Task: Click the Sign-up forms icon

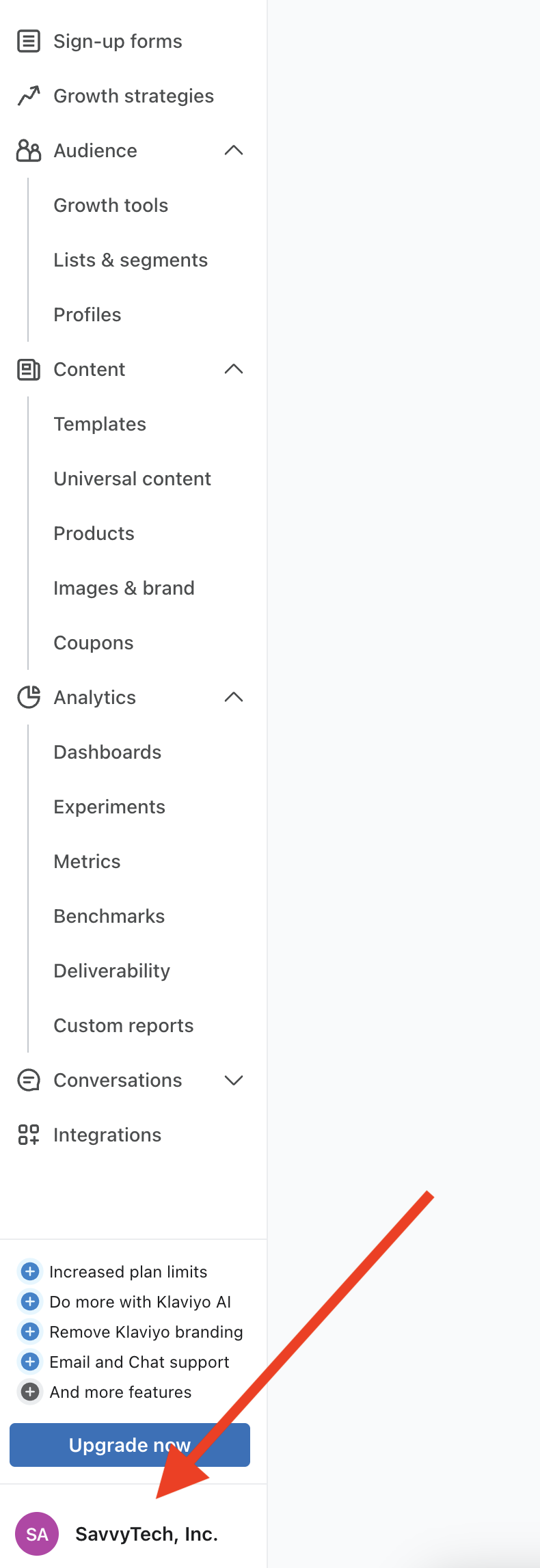Action: click(28, 41)
